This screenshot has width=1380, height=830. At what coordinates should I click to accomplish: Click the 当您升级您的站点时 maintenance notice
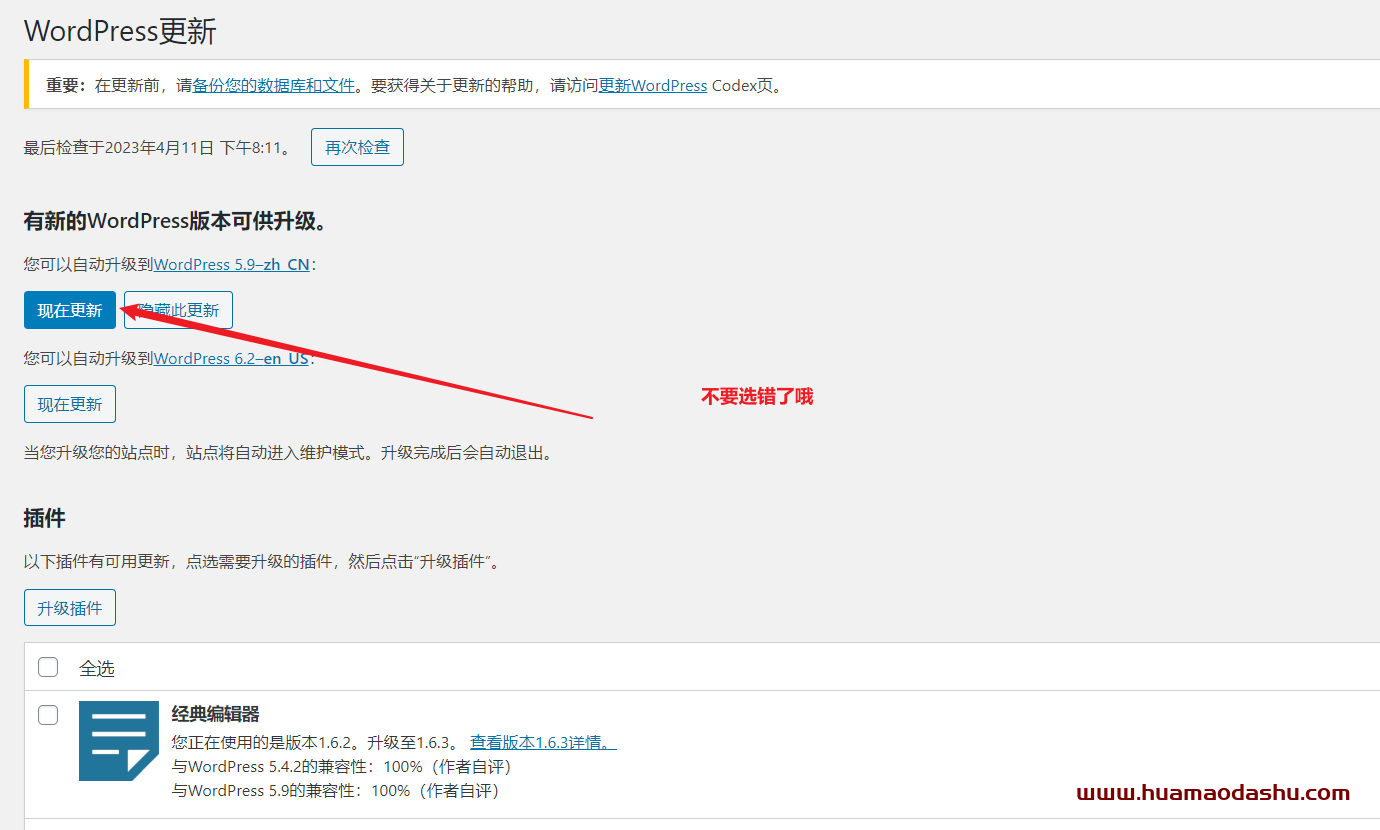point(289,453)
